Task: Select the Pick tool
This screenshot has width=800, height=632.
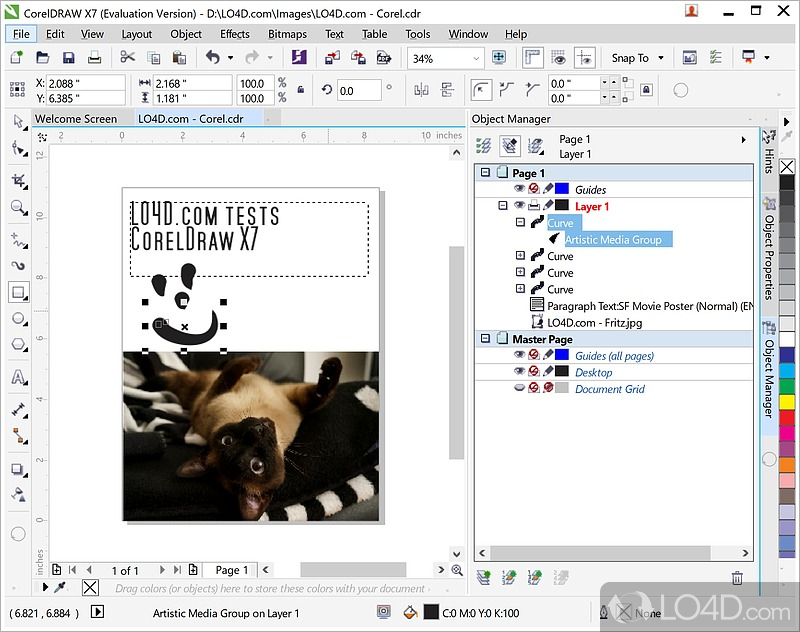Action: pos(18,121)
